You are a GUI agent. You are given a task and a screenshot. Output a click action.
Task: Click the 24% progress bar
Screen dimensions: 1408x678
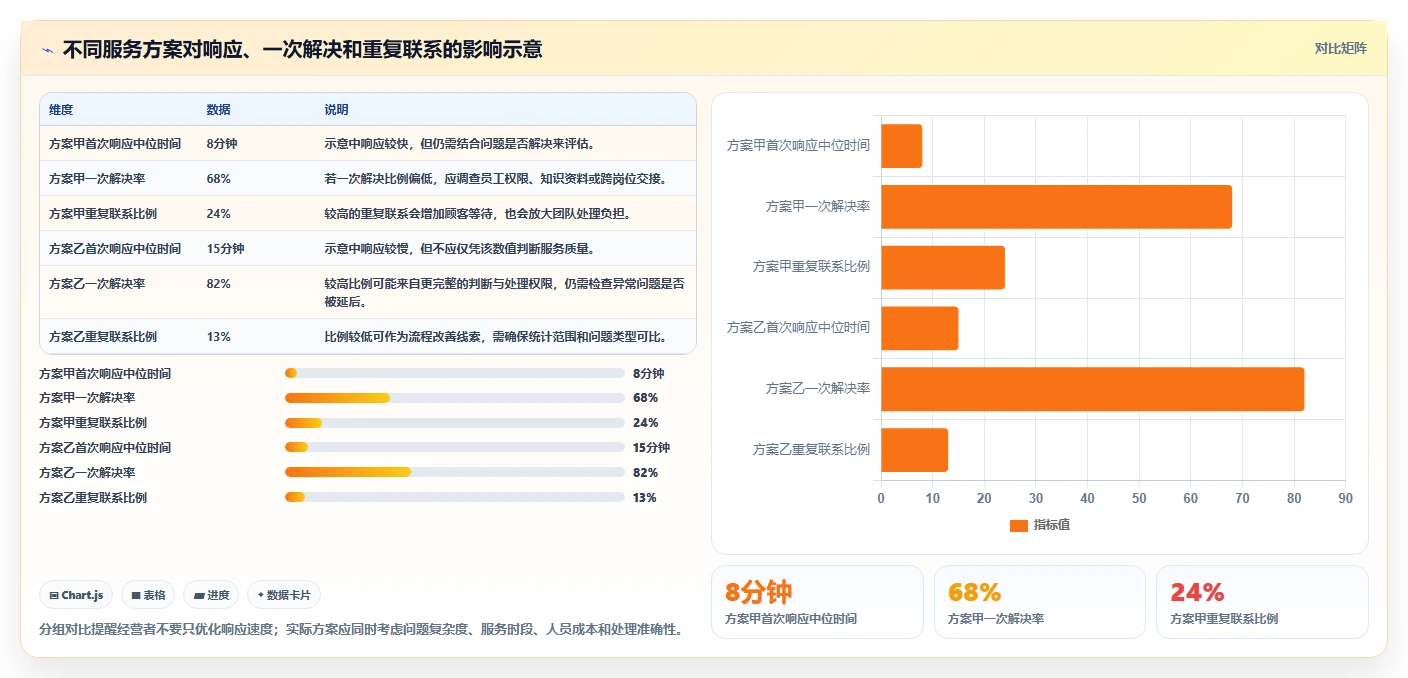(455, 423)
